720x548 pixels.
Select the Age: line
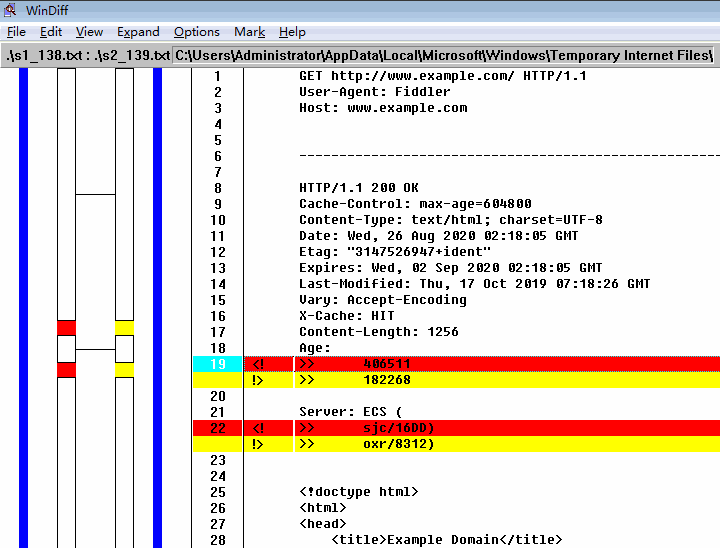(x=315, y=348)
